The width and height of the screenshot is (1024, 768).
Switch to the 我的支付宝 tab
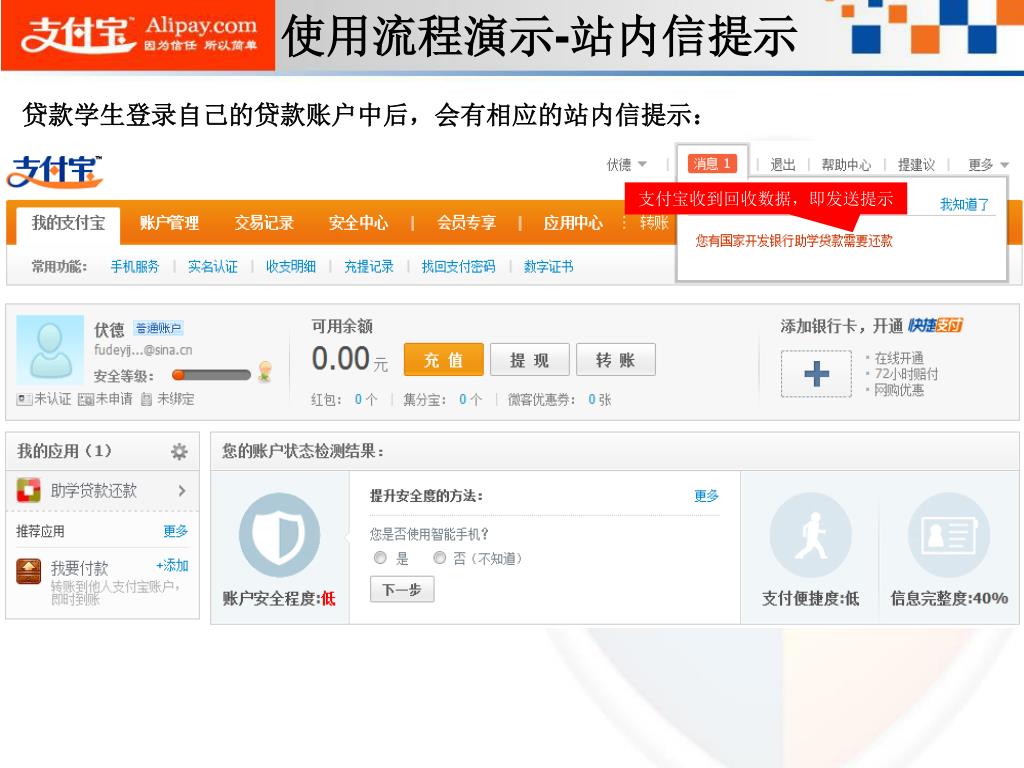click(x=68, y=223)
